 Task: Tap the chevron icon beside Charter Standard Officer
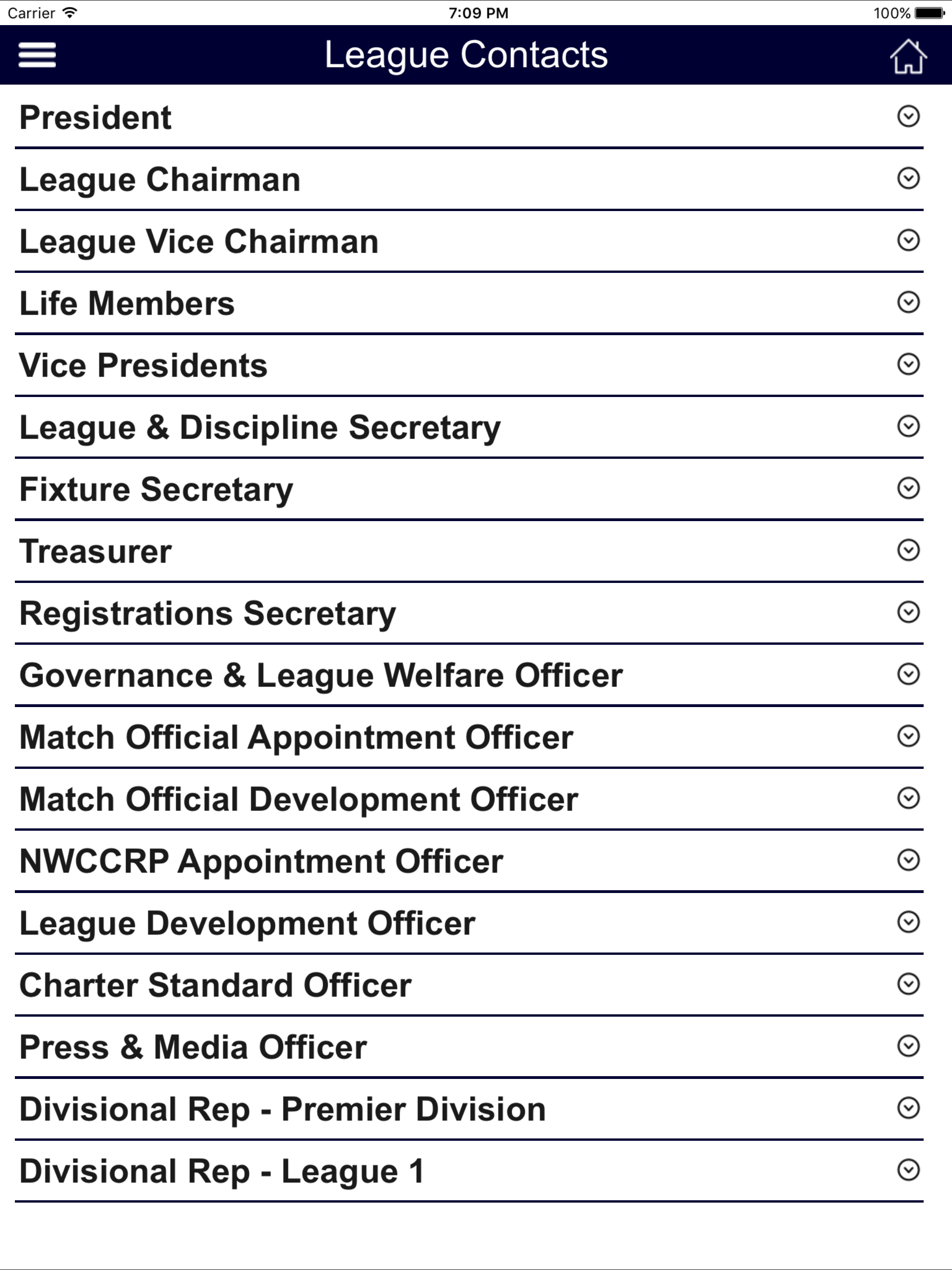pos(908,984)
